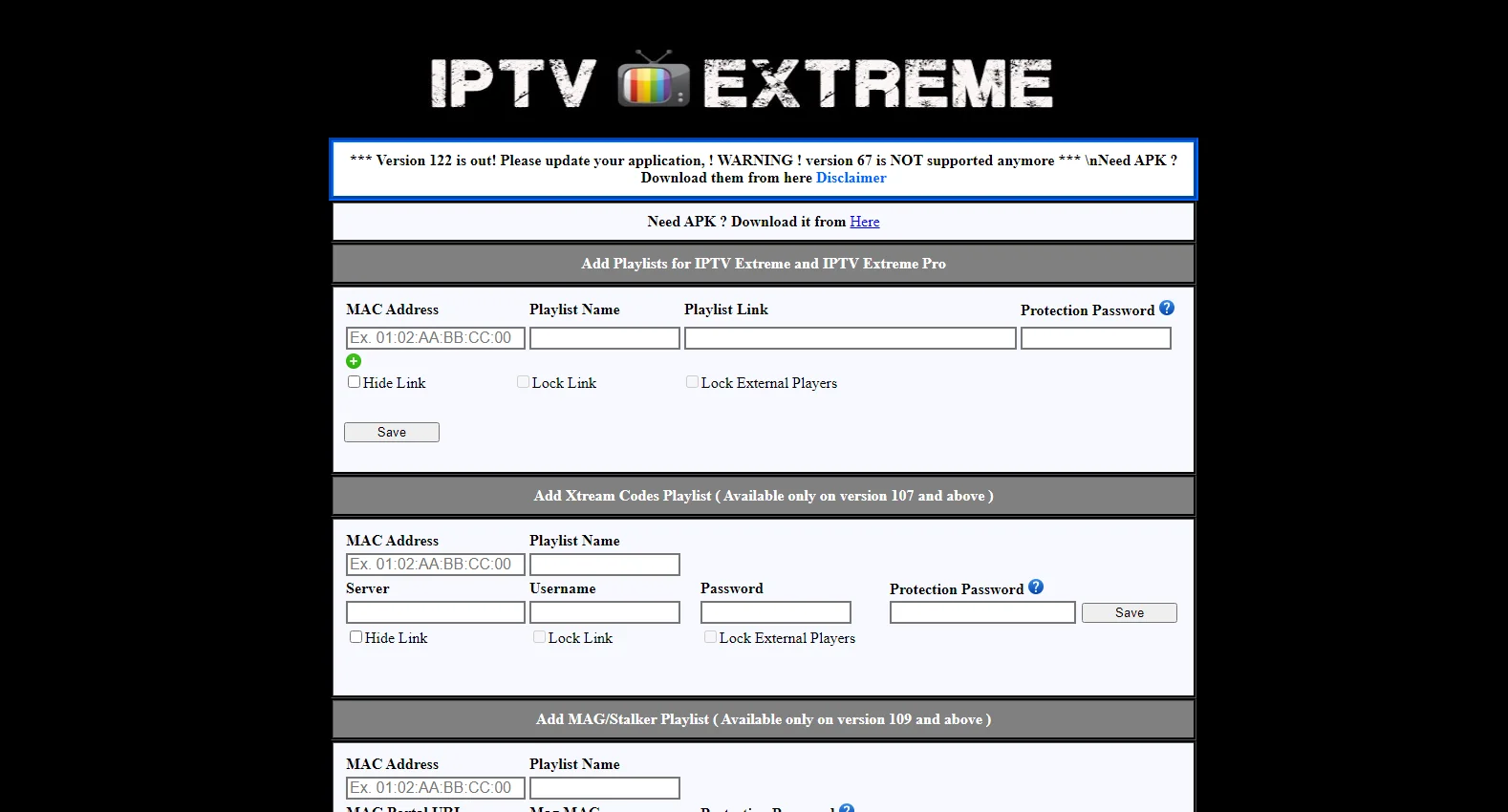Open the Disclaimer link
The image size is (1508, 812).
click(851, 178)
